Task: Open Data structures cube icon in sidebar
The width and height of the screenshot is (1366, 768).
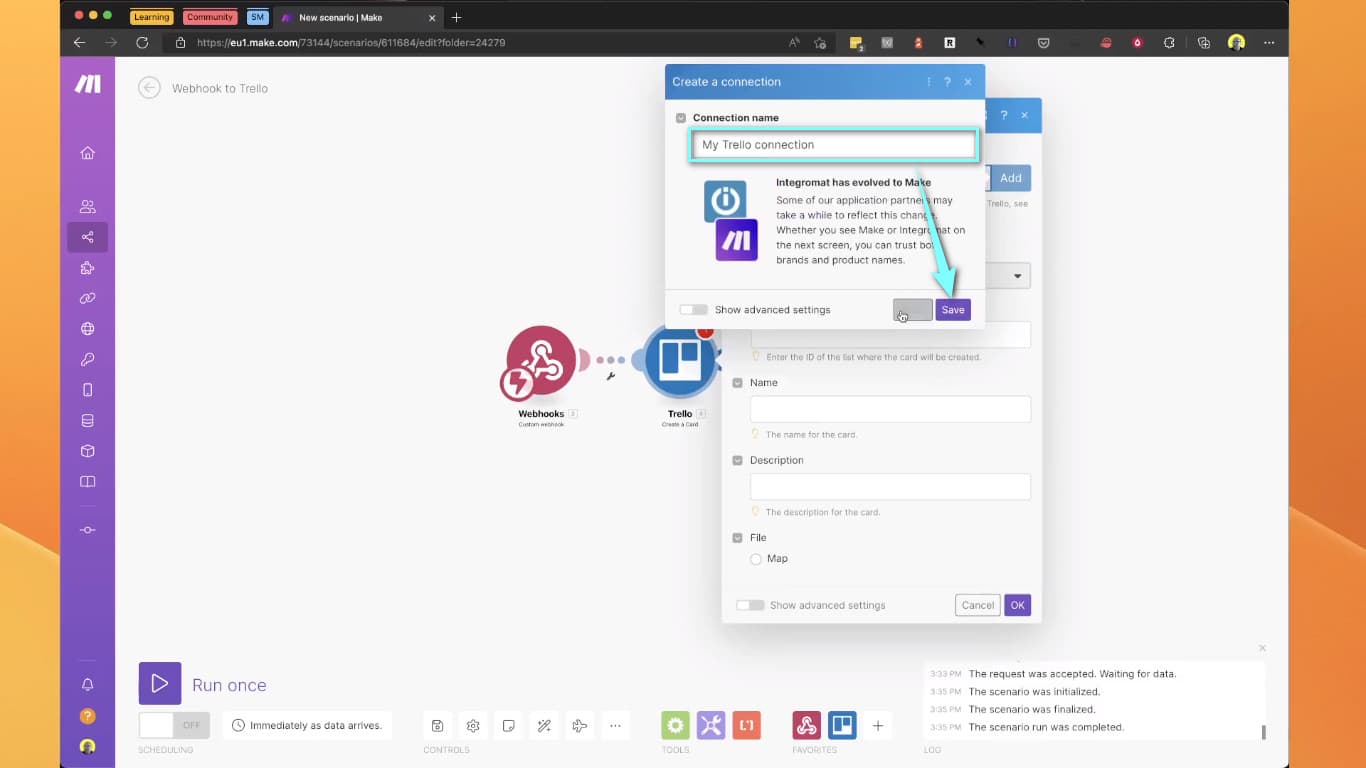Action: coord(88,451)
